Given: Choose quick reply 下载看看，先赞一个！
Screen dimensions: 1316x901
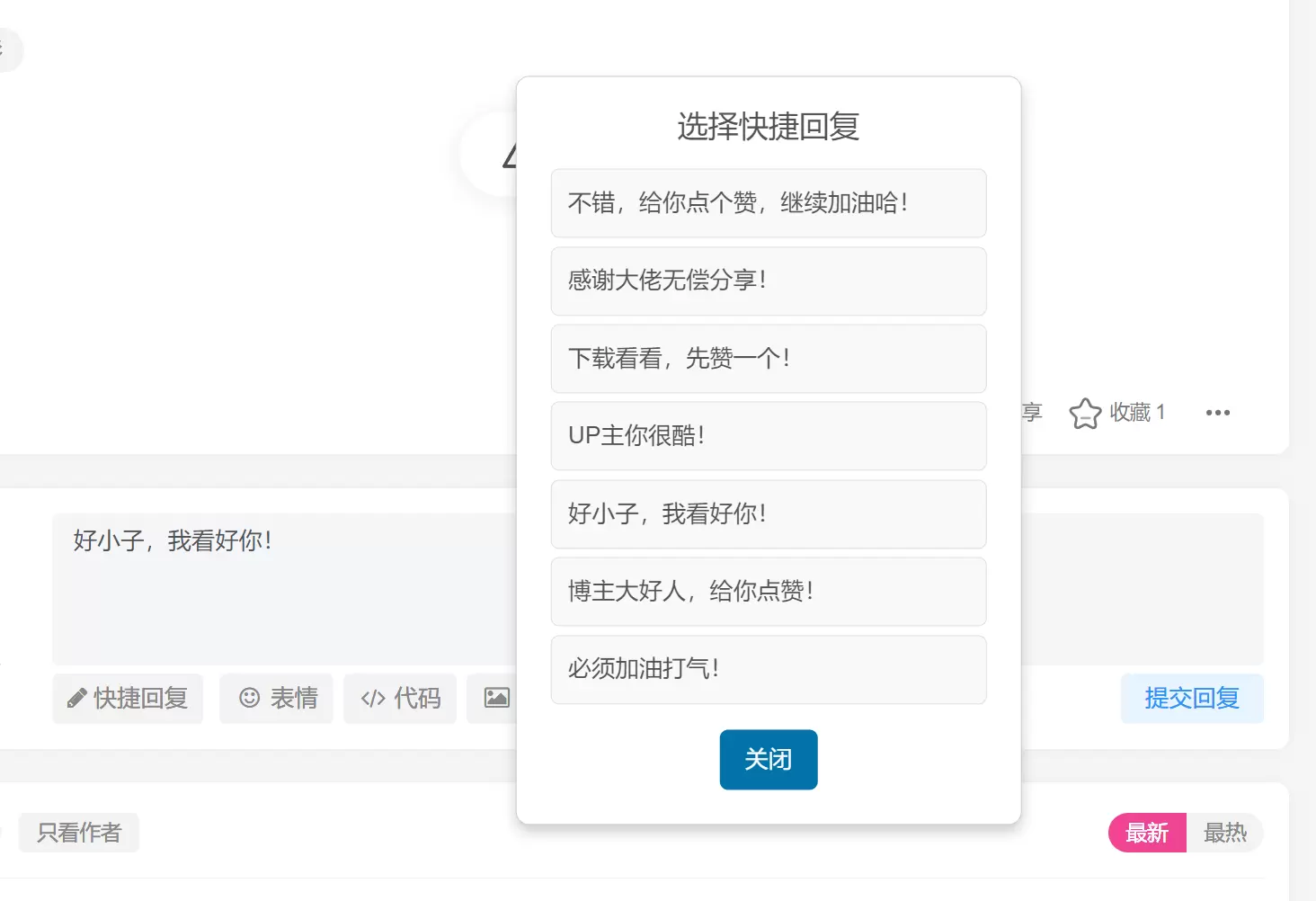Looking at the screenshot, I should point(769,359).
